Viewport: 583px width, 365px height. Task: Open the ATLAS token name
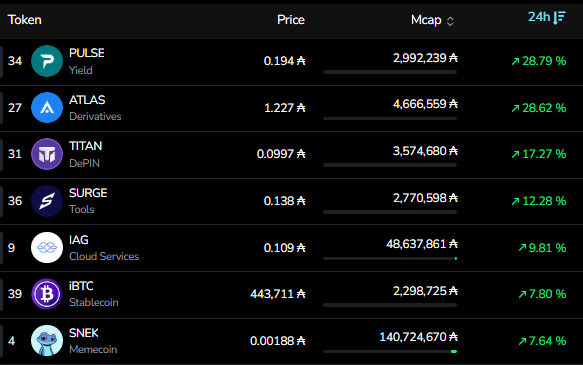87,100
